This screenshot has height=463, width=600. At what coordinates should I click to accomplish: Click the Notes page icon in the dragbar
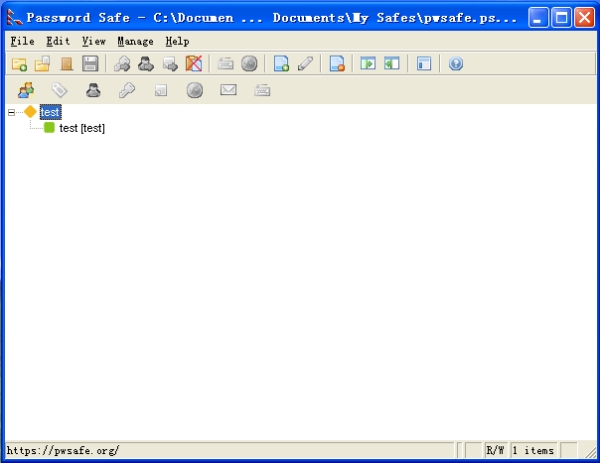(161, 91)
